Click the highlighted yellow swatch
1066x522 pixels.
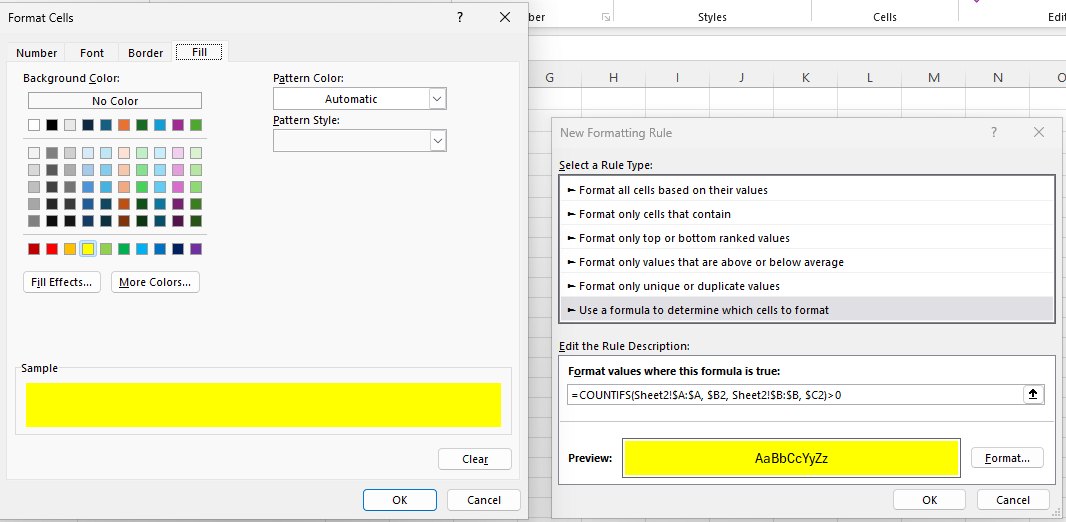pos(88,249)
